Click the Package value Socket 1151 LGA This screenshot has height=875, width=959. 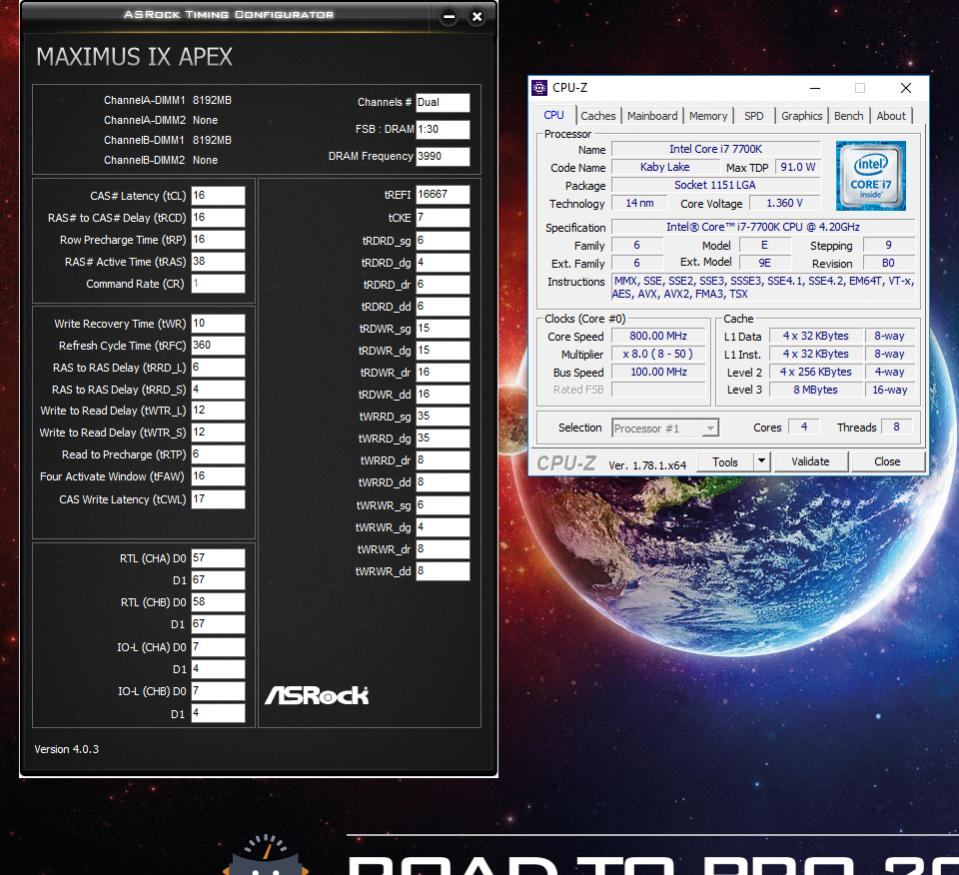click(716, 185)
